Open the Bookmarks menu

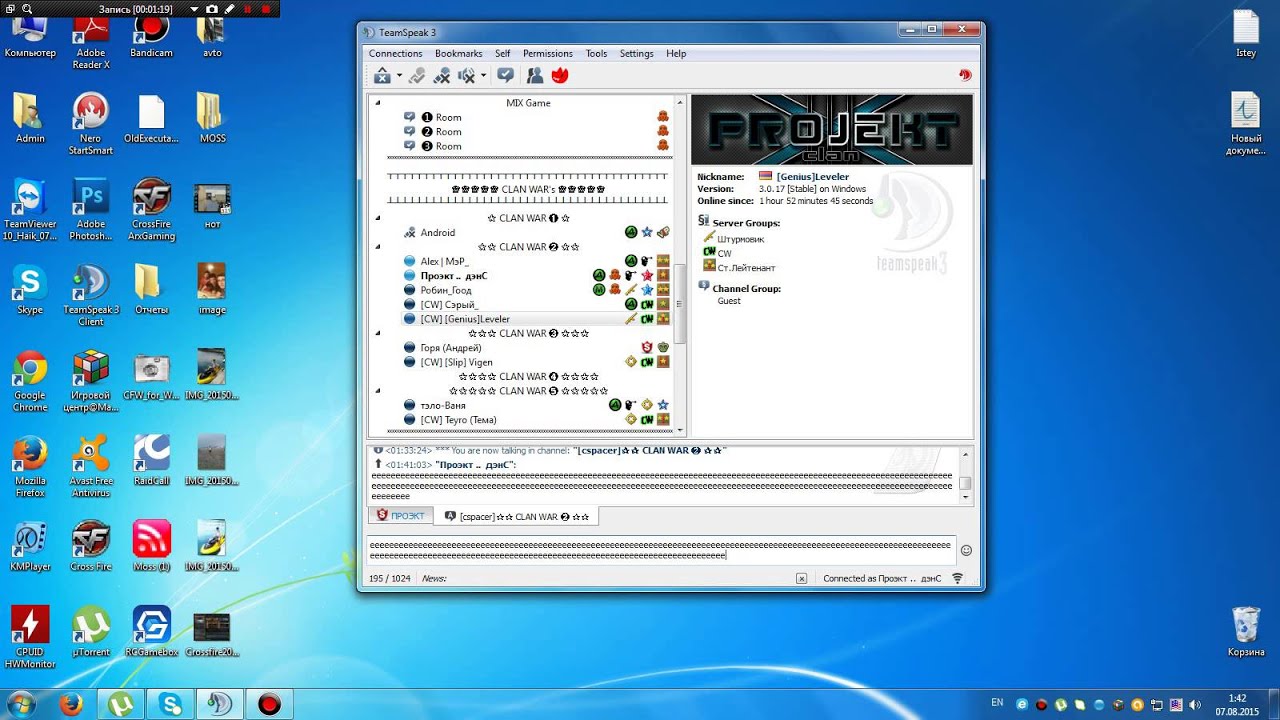tap(458, 53)
